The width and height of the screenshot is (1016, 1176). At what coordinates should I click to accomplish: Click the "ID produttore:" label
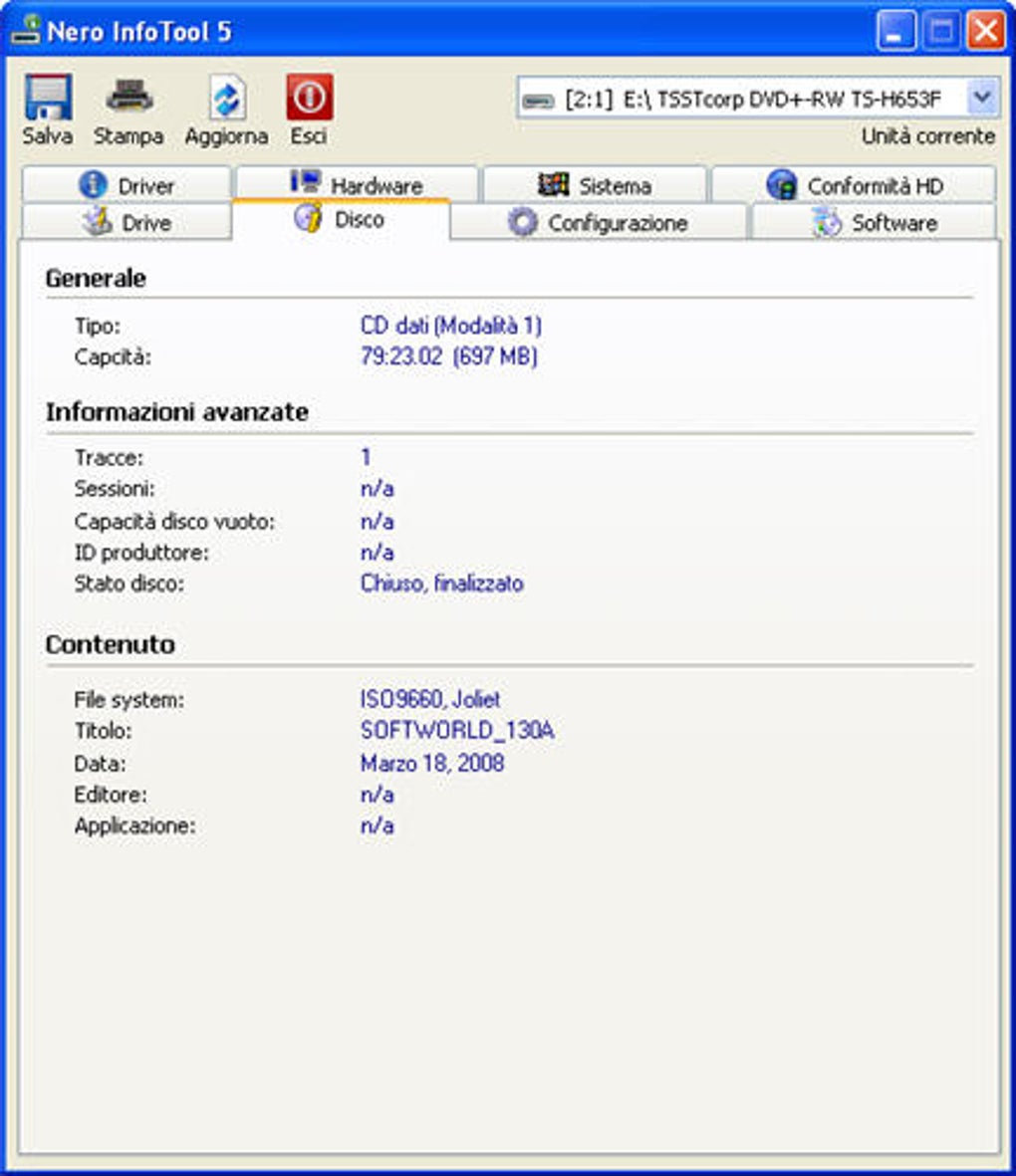141,553
